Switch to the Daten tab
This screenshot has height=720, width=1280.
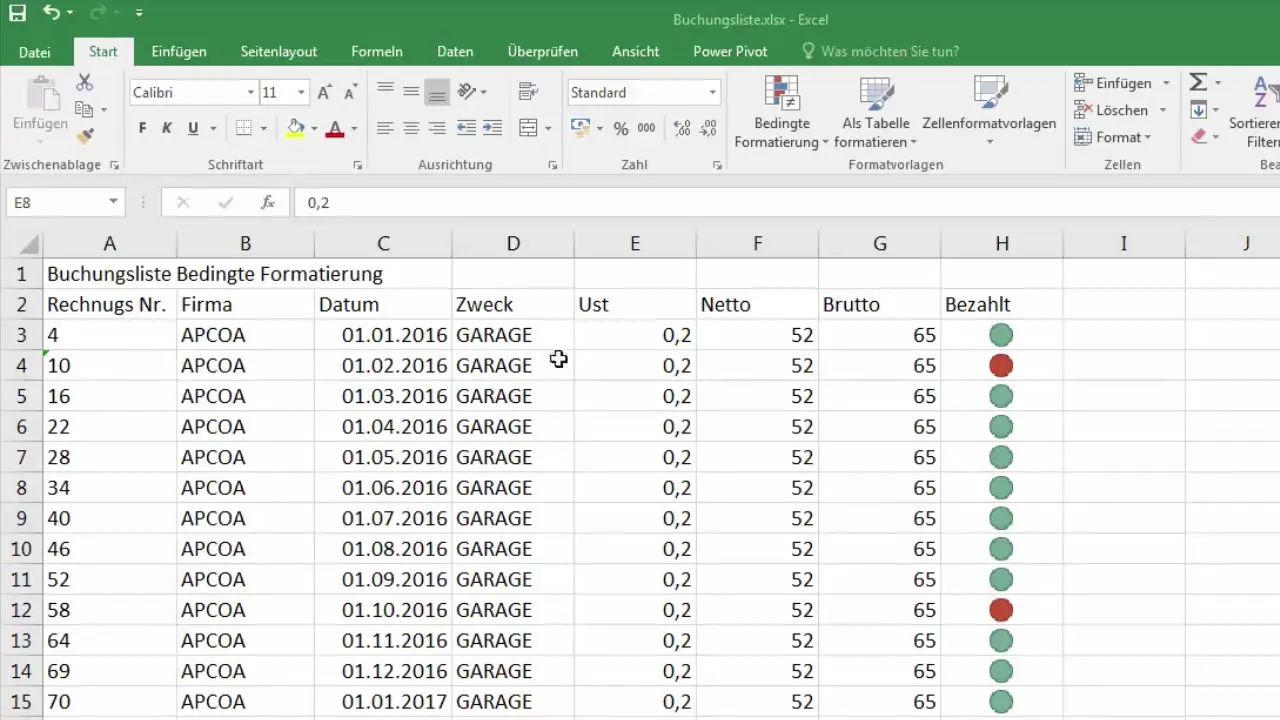pos(455,52)
